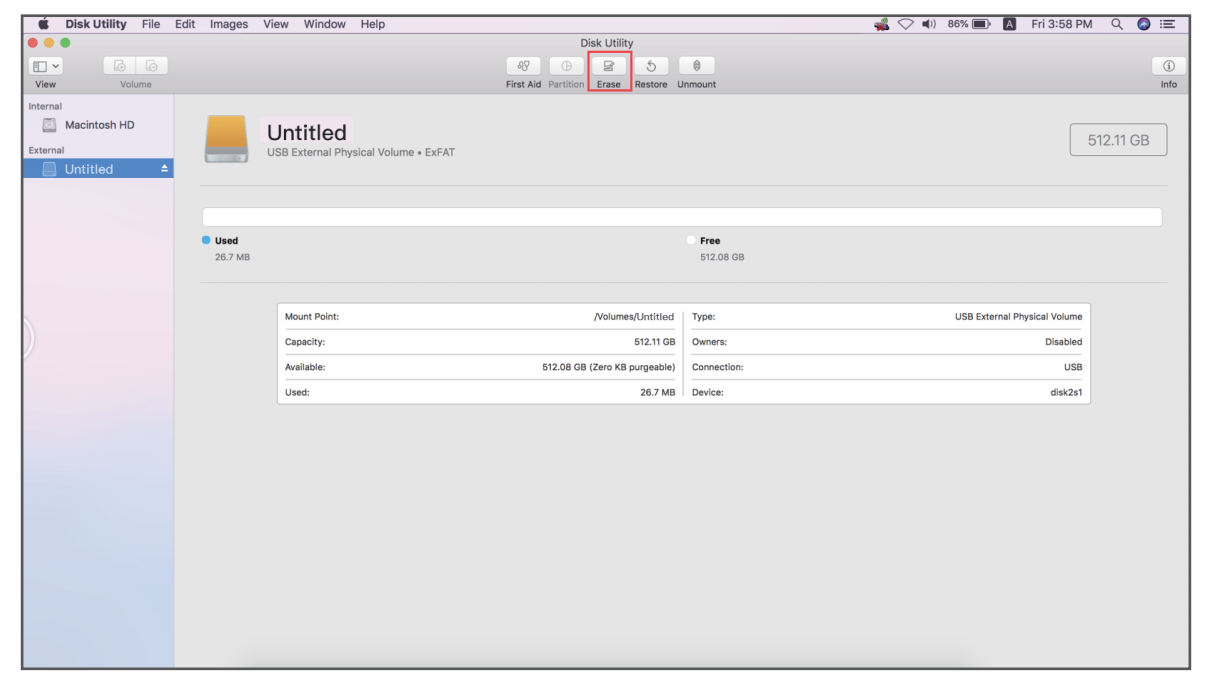Click the remove volume icon
Image resolution: width=1212 pixels, height=689 pixels.
(152, 66)
